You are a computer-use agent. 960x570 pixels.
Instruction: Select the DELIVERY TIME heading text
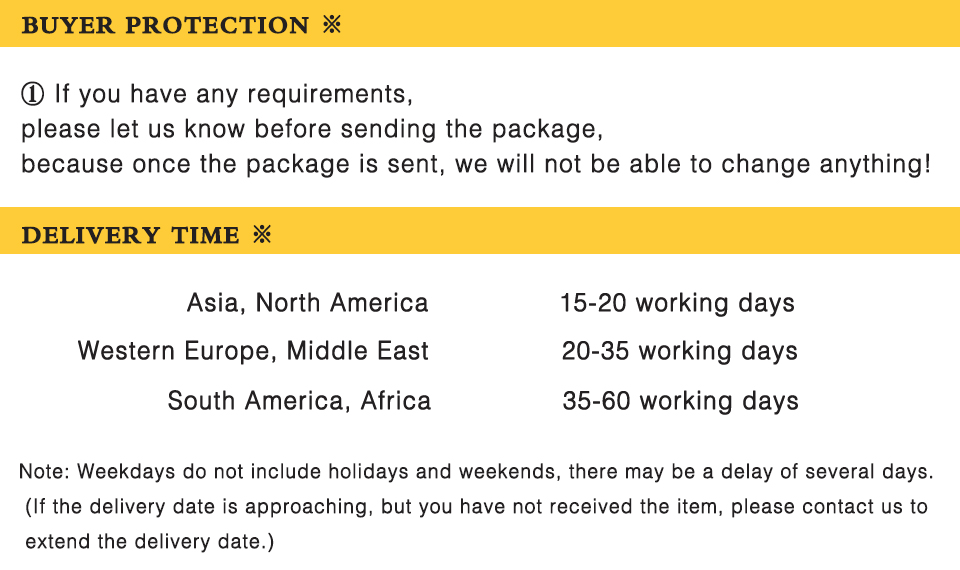(x=130, y=236)
